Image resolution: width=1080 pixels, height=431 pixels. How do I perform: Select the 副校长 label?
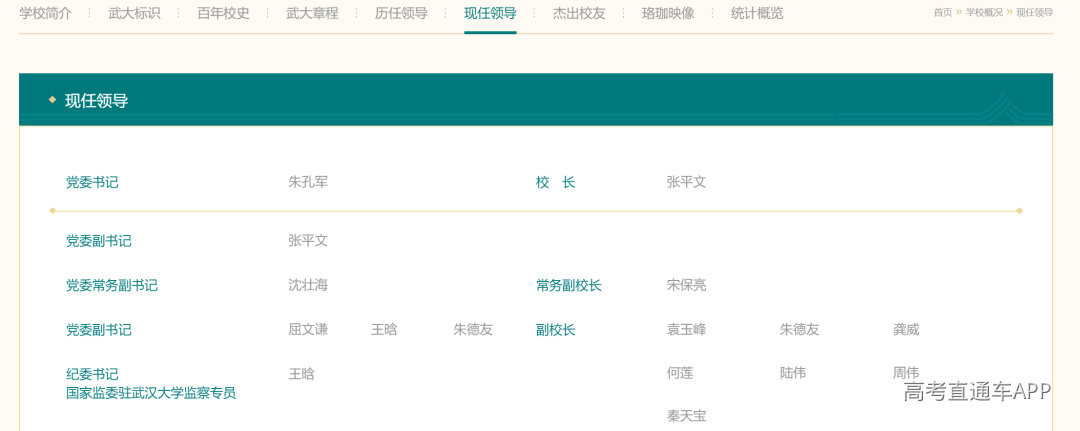pos(556,330)
